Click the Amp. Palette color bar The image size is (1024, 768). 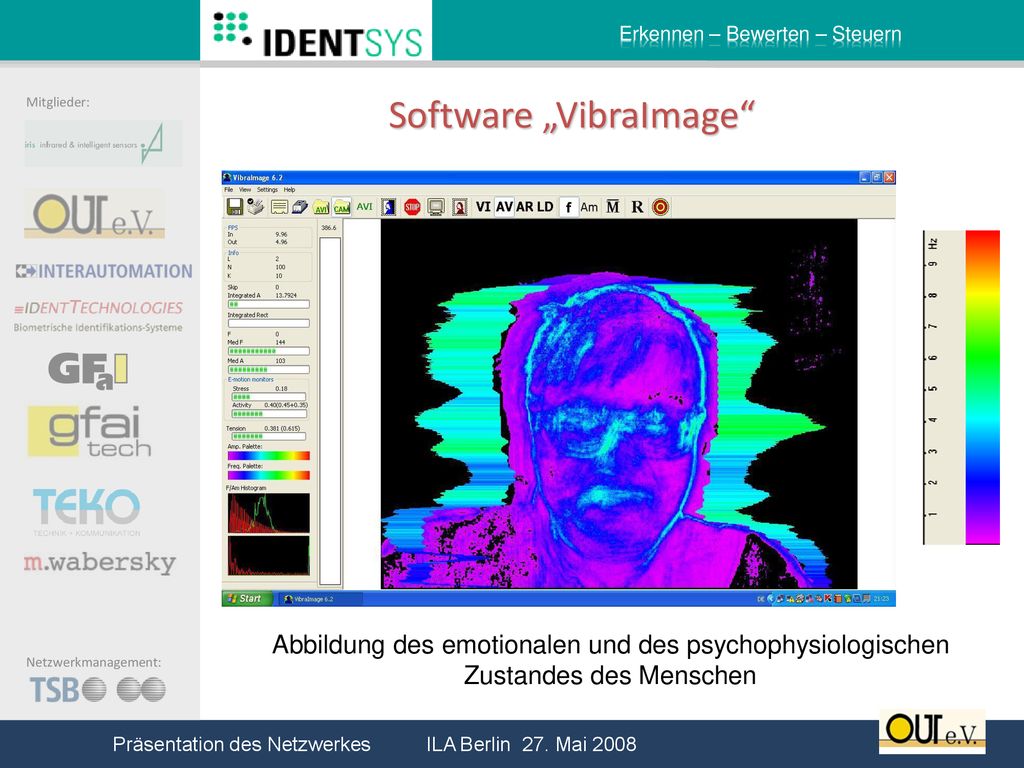click(268, 456)
